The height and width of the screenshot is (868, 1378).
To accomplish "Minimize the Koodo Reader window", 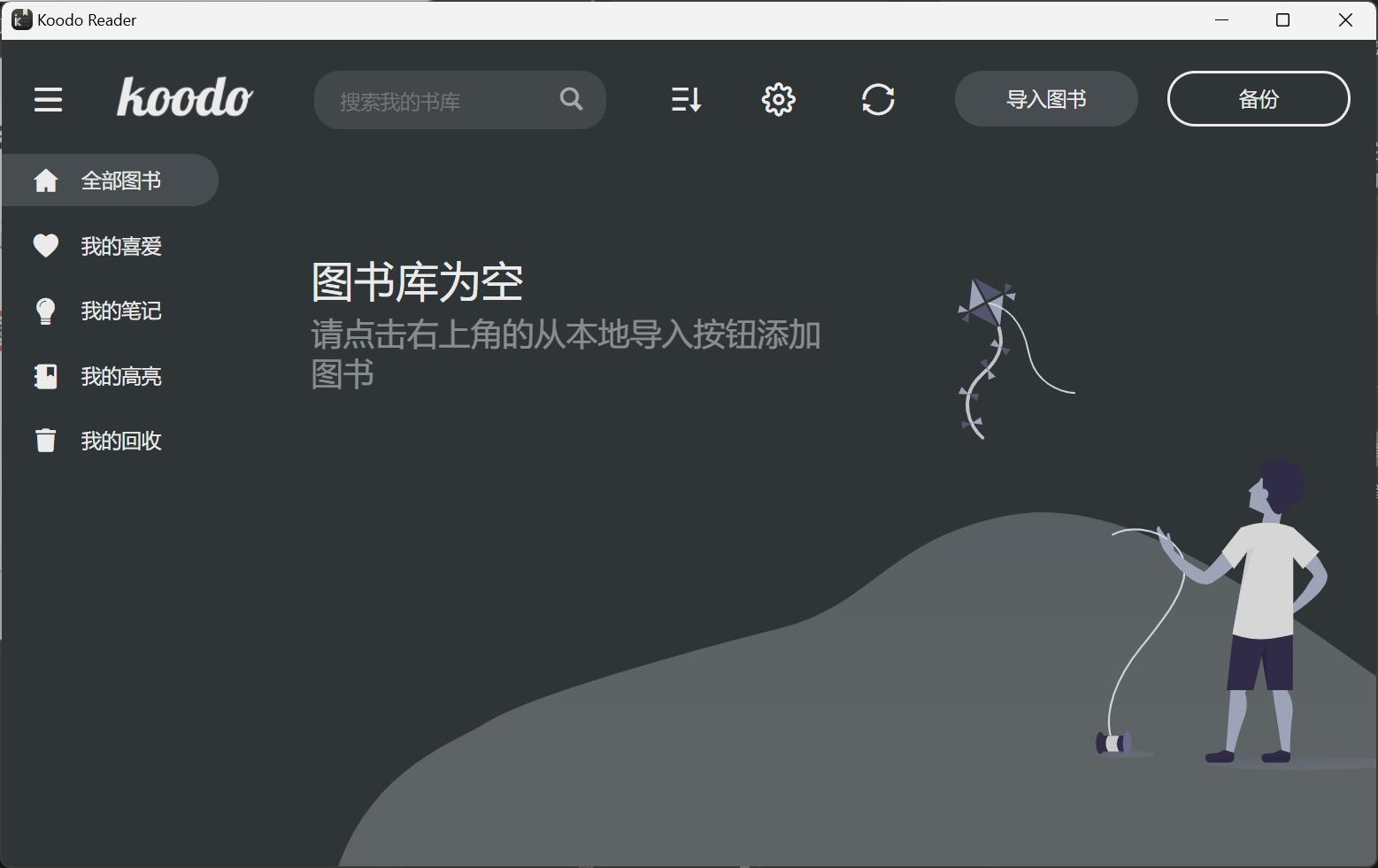I will 1222,19.
